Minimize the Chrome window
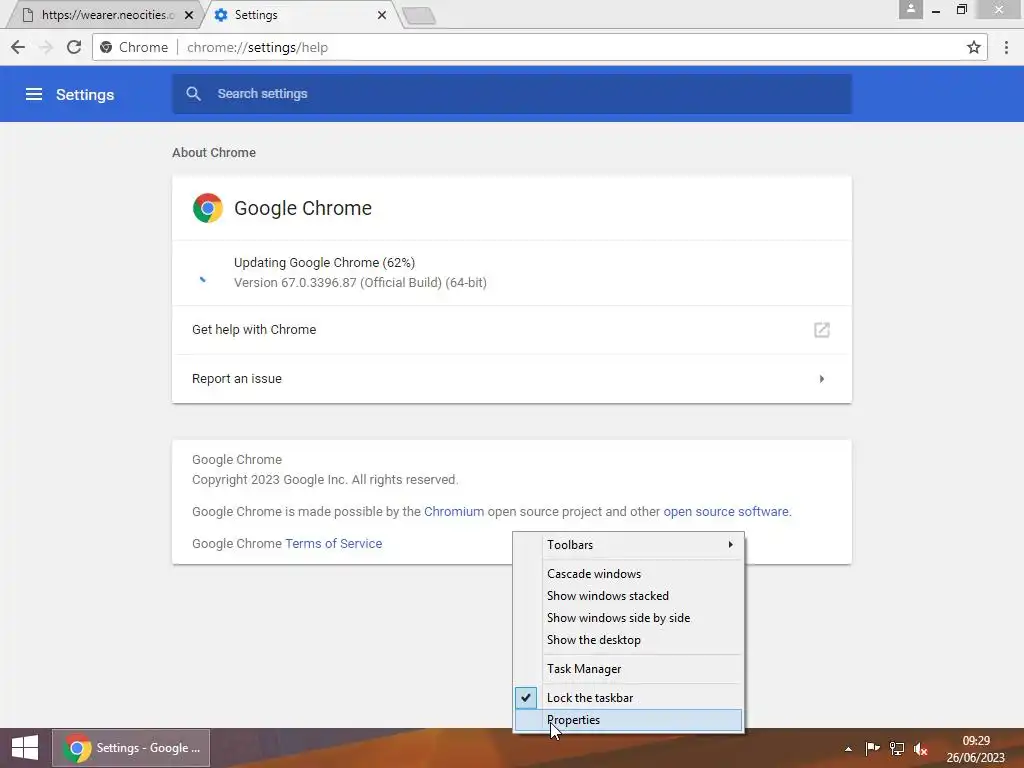Viewport: 1024px width, 768px height. coord(936,10)
